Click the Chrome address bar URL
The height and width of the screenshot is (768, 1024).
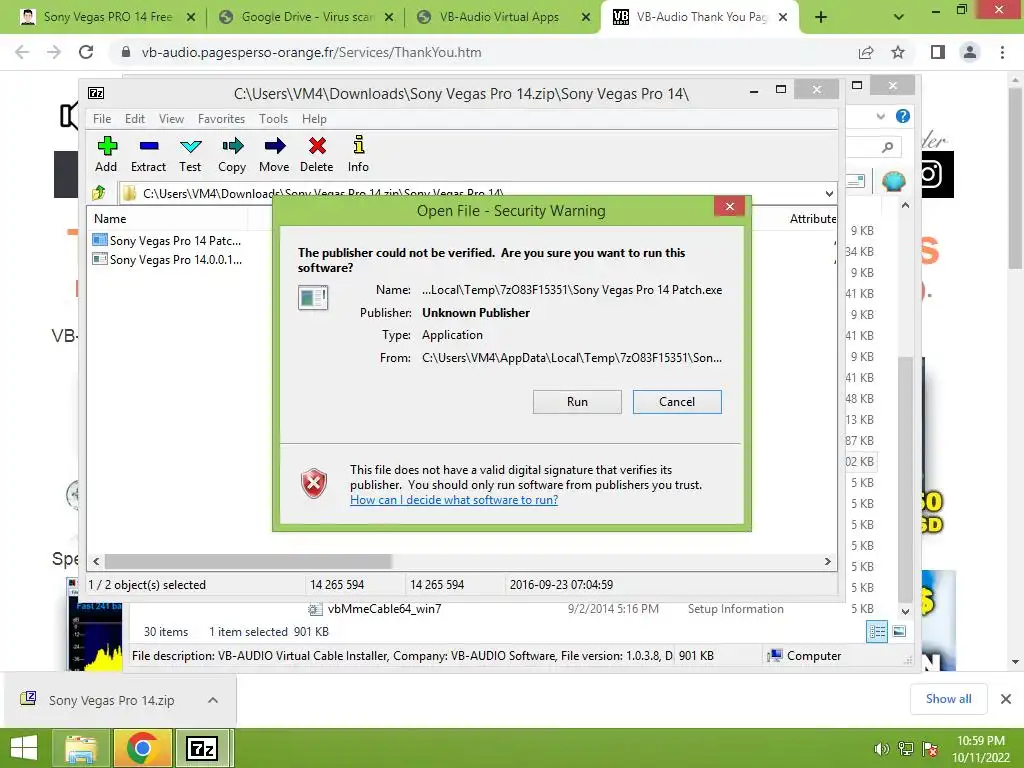pos(312,52)
